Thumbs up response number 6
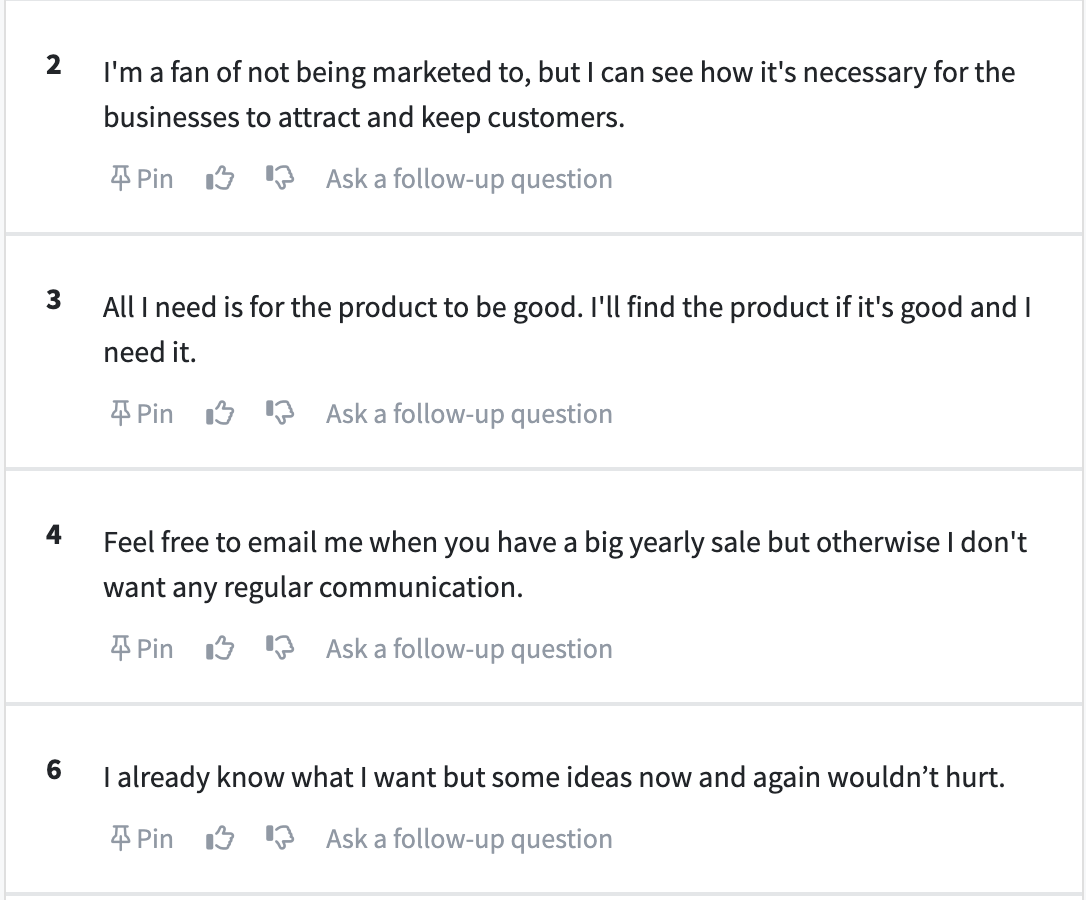This screenshot has width=1086, height=900. click(220, 838)
